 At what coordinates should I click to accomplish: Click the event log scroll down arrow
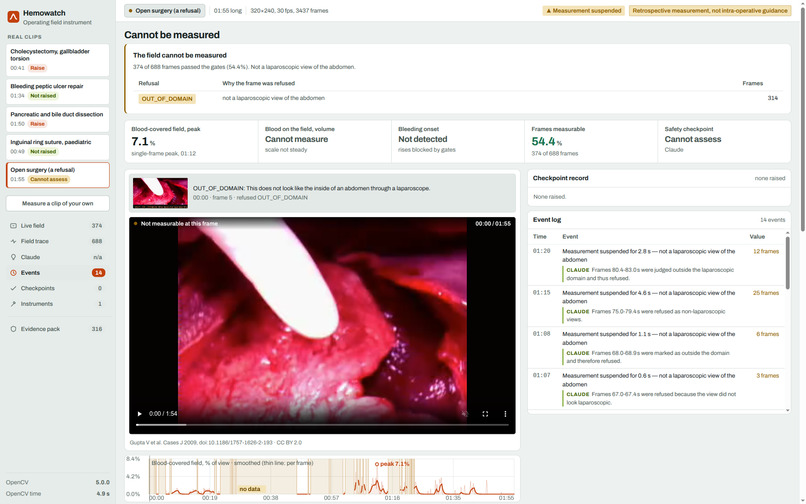[787, 410]
